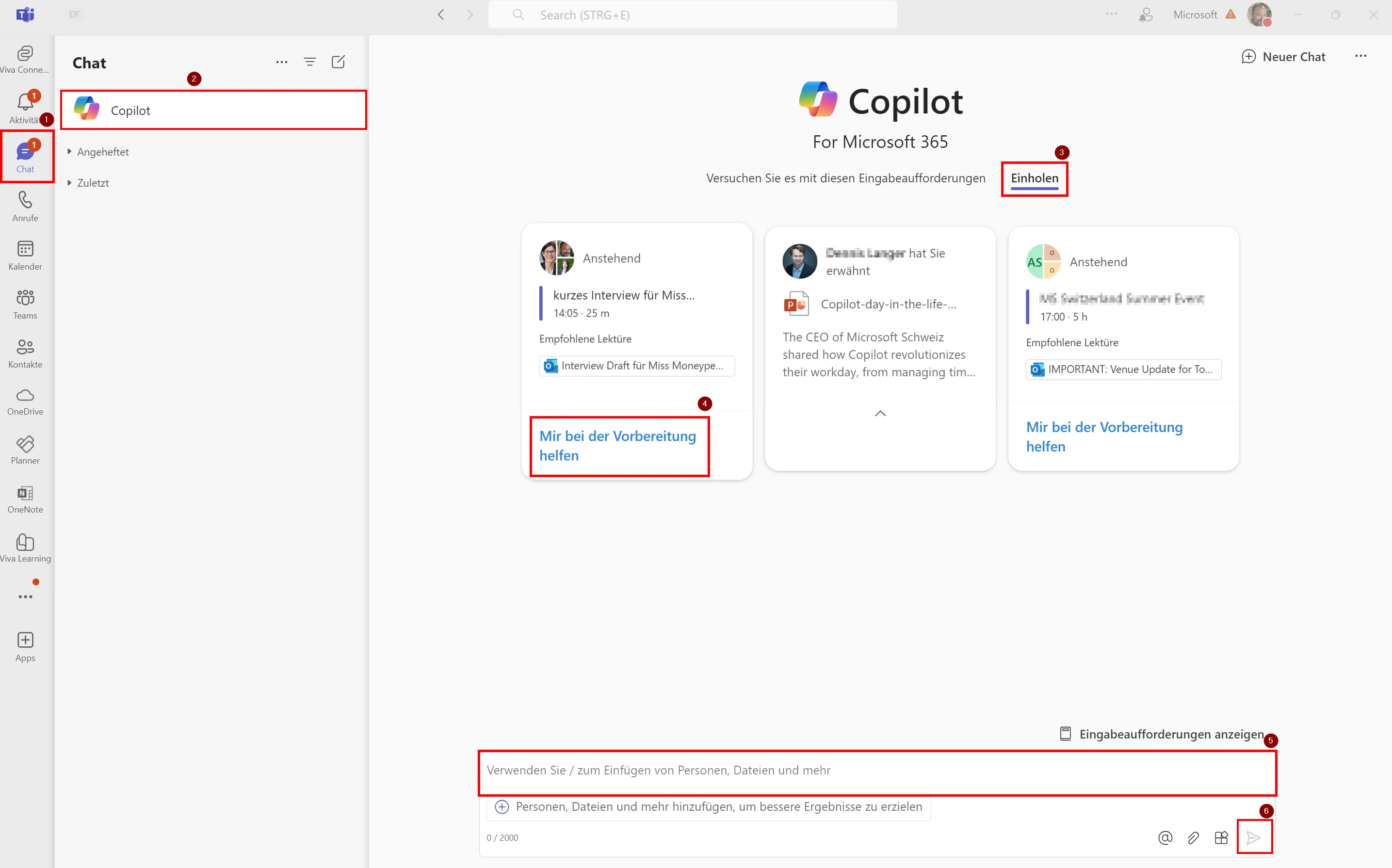
Task: Open the Aktivität notifications icon
Action: click(x=25, y=105)
